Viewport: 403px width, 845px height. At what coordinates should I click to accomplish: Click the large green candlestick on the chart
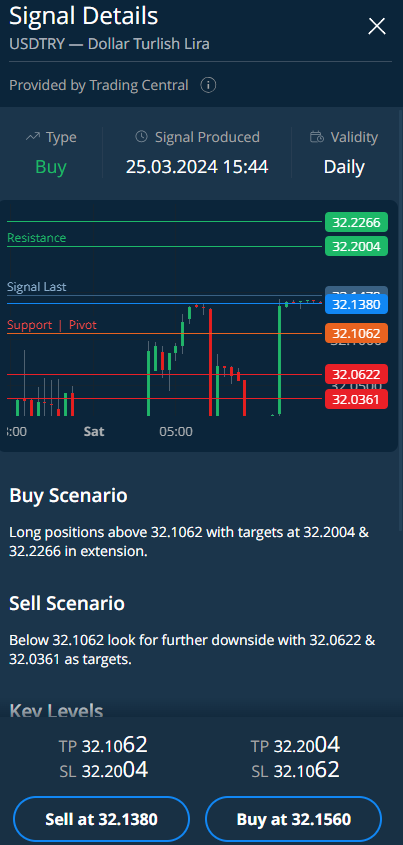click(280, 359)
